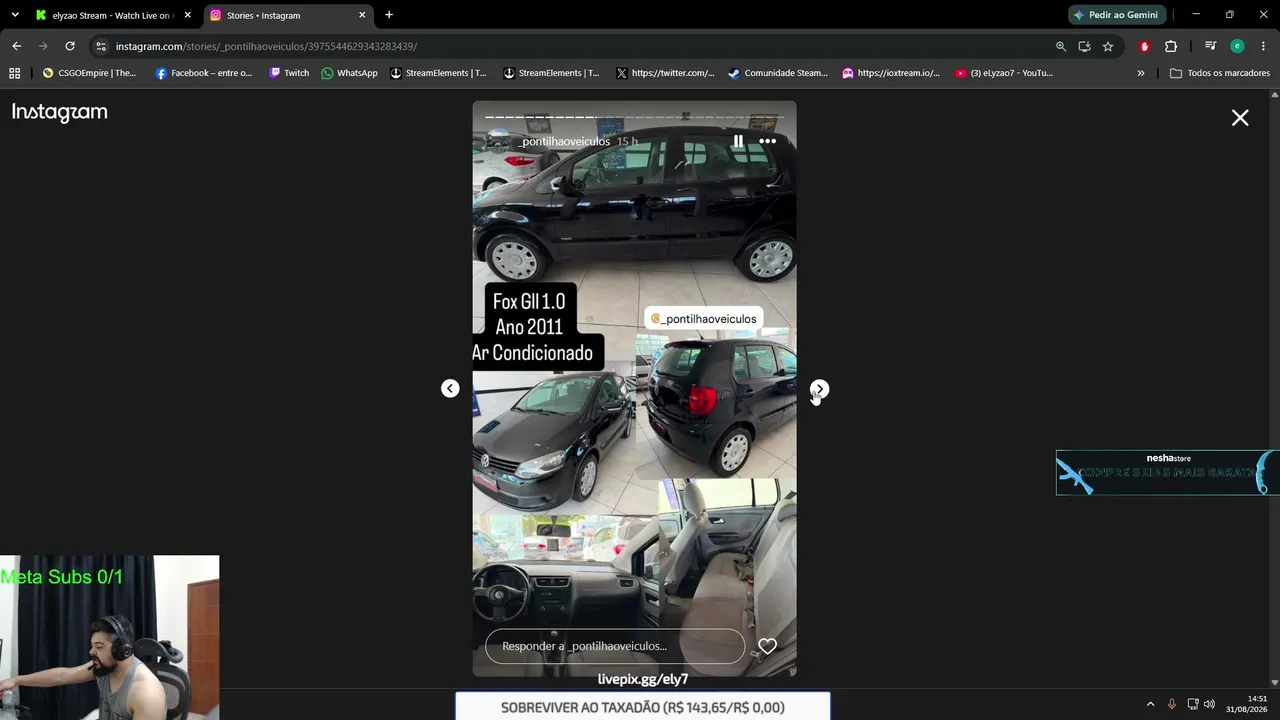
Task: Click the browser back arrow
Action: point(17,46)
